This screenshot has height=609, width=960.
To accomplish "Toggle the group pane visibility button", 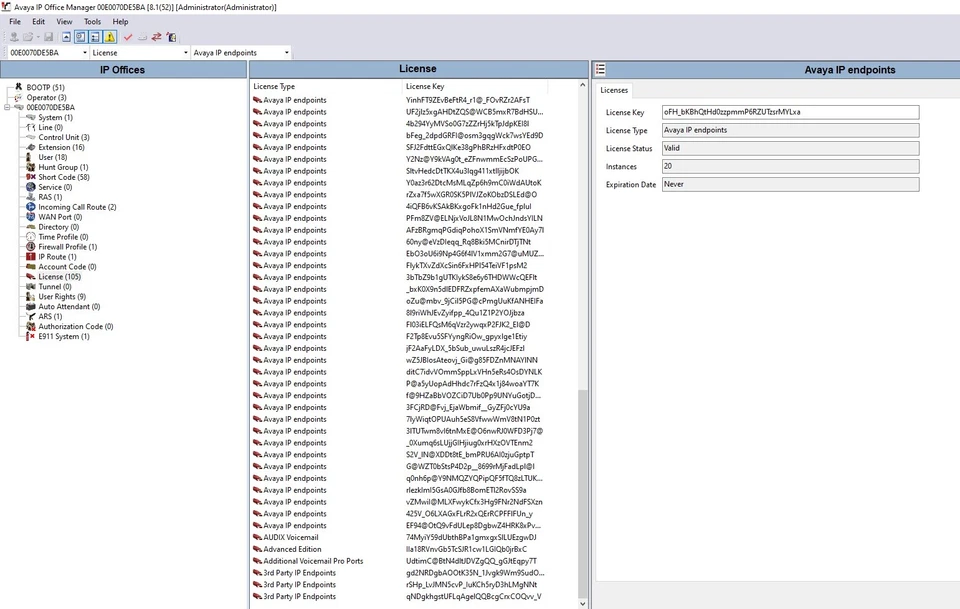I will point(79,36).
